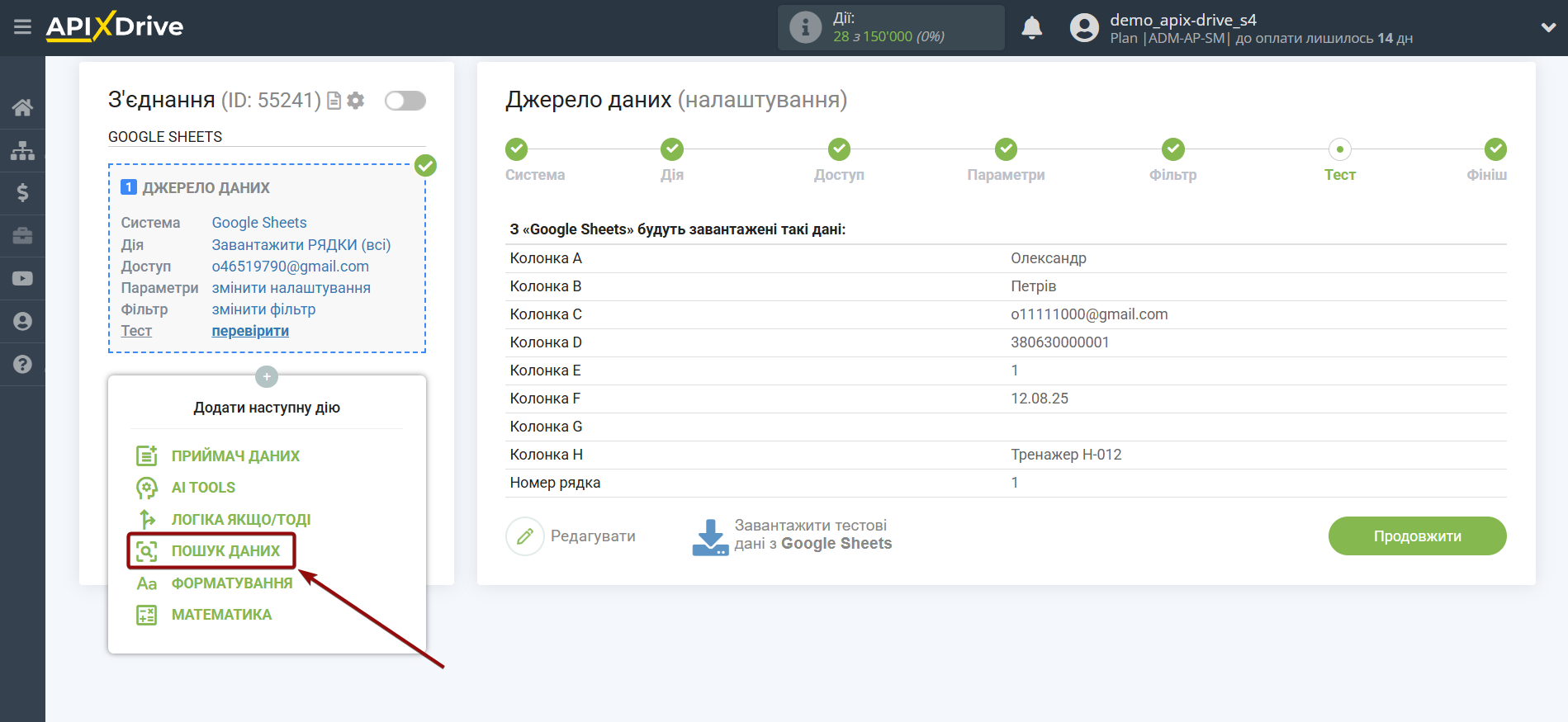1568x722 pixels.
Task: Click the ЛОГІКА ЯКЩО/ТОДІ branch icon
Action: pos(147,519)
